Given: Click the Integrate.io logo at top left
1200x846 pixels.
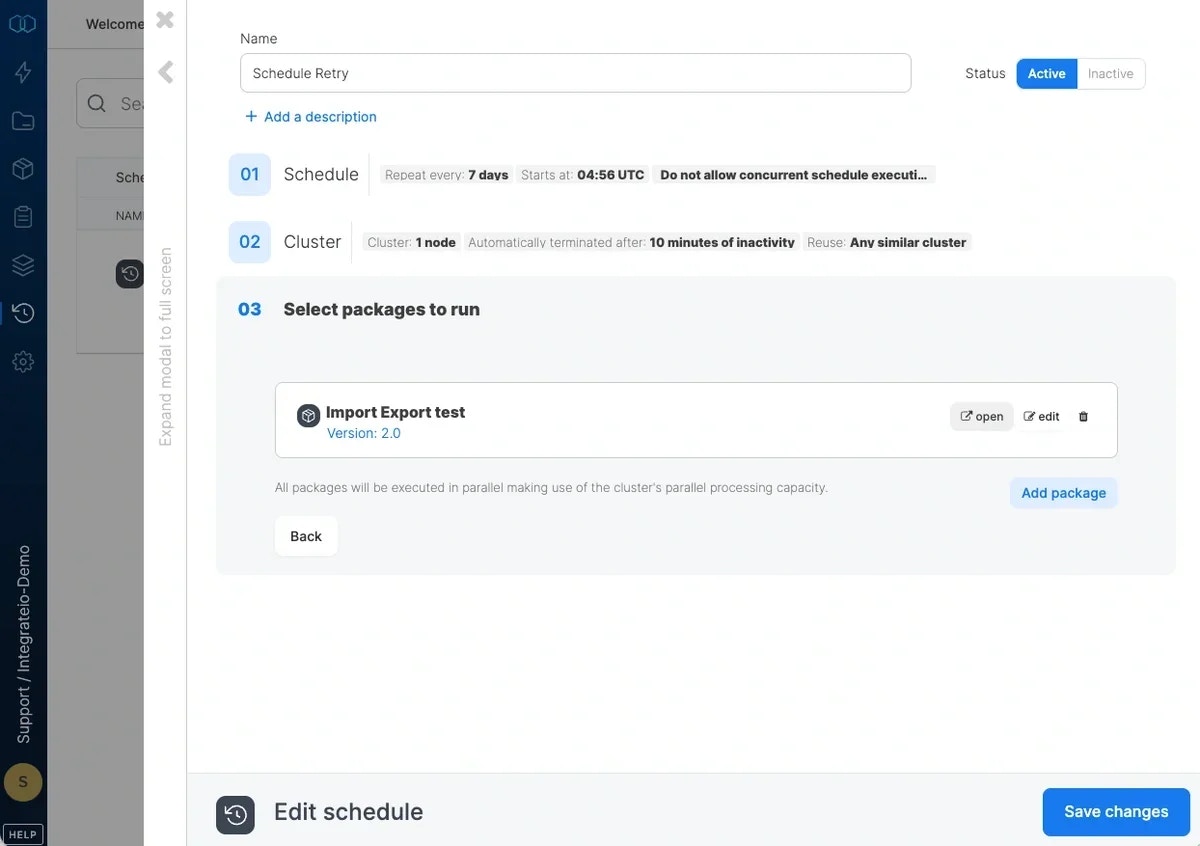Looking at the screenshot, I should tap(23, 22).
